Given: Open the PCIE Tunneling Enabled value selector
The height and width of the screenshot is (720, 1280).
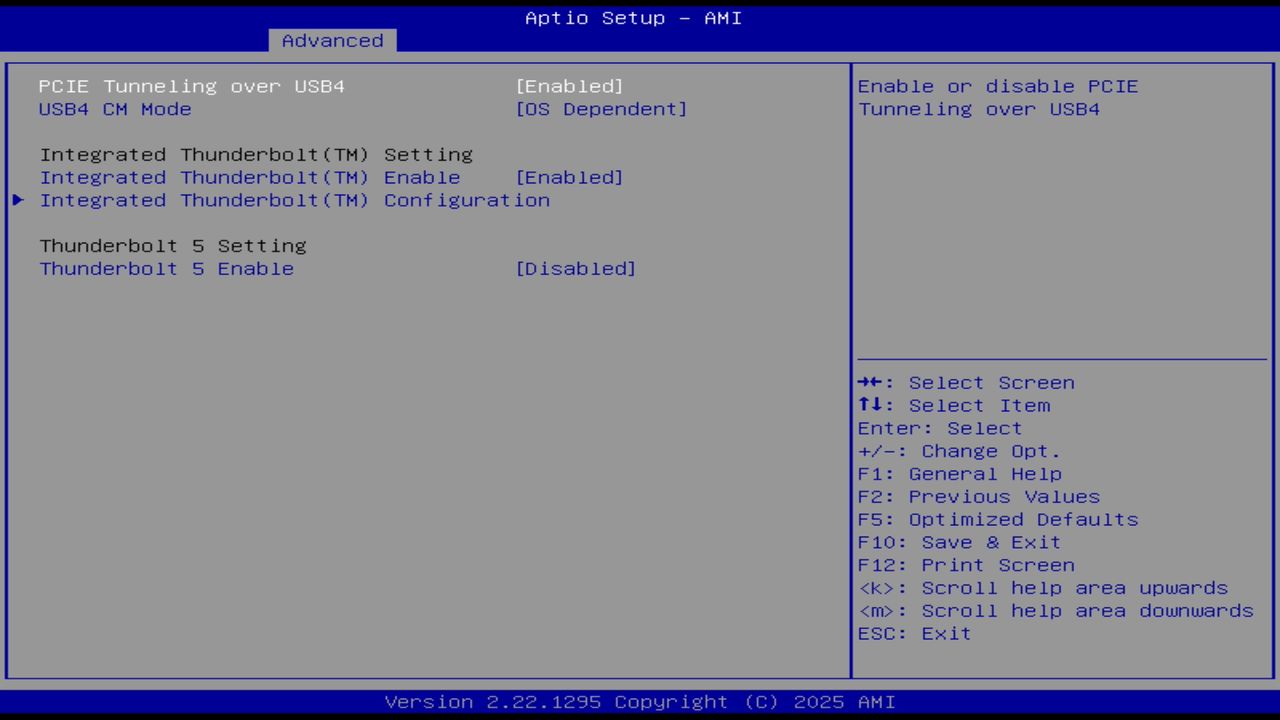Looking at the screenshot, I should tap(569, 86).
